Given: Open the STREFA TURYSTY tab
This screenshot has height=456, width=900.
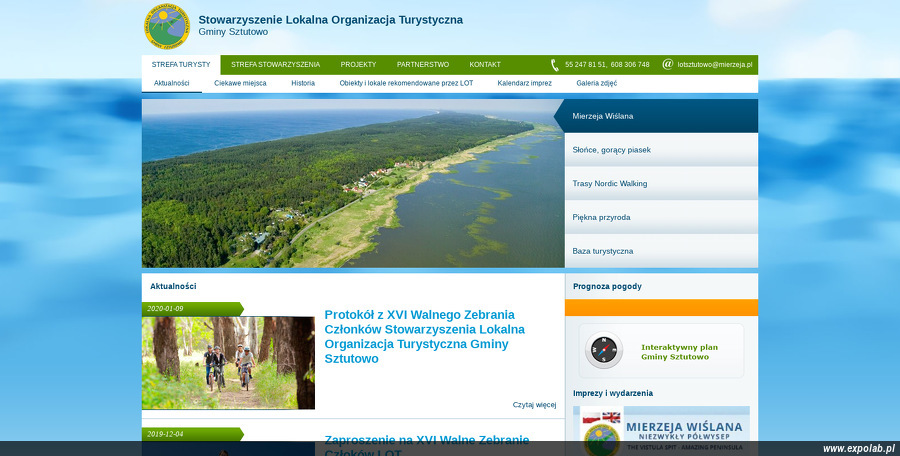Looking at the screenshot, I should coord(181,65).
